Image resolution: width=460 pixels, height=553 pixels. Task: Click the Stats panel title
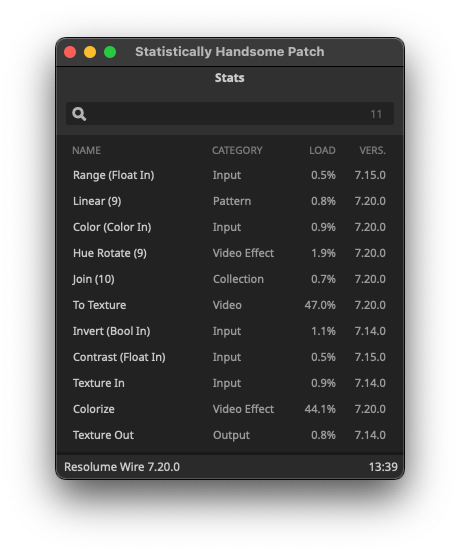point(230,78)
